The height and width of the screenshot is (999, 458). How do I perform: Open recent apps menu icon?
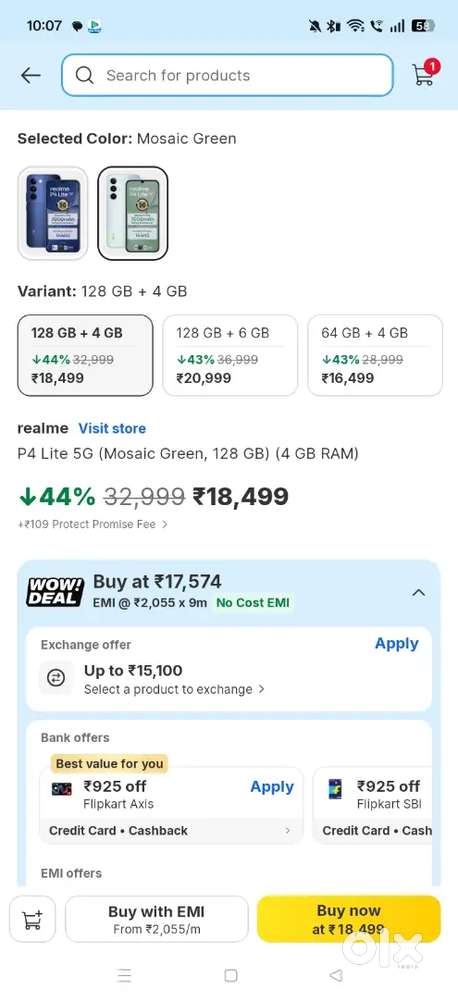point(125,975)
